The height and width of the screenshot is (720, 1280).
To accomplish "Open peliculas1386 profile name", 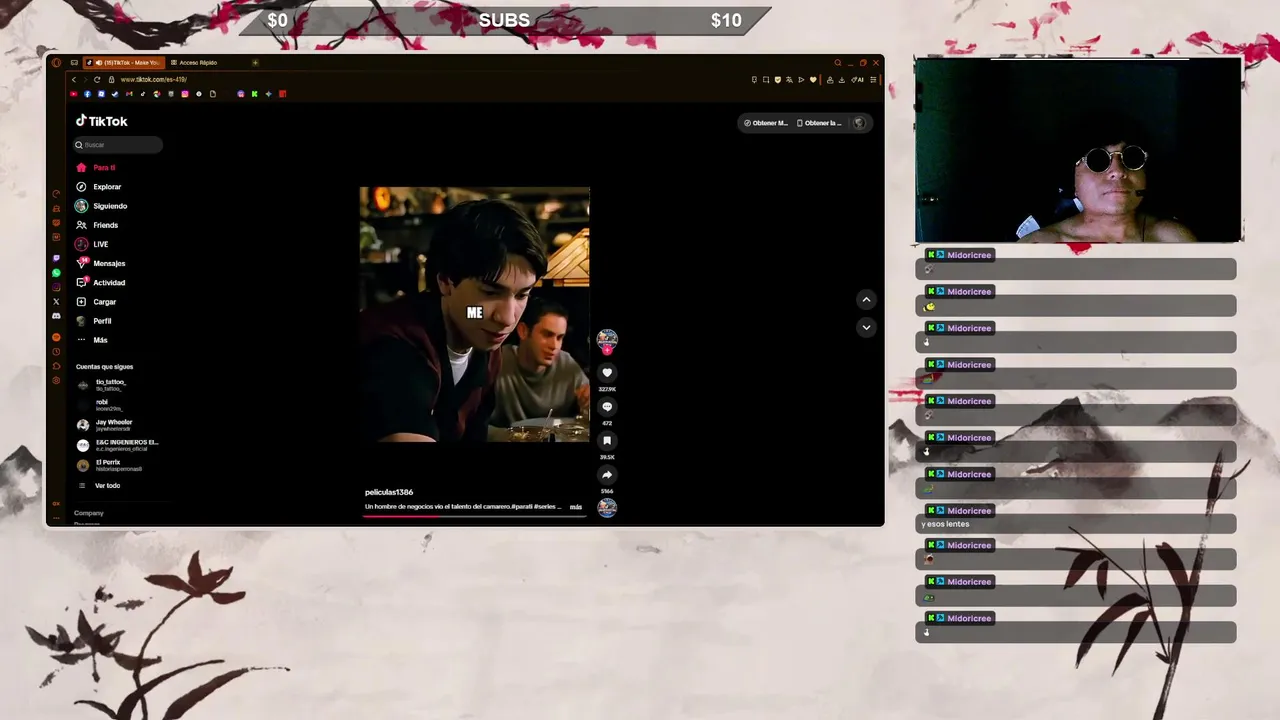I will 389,492.
